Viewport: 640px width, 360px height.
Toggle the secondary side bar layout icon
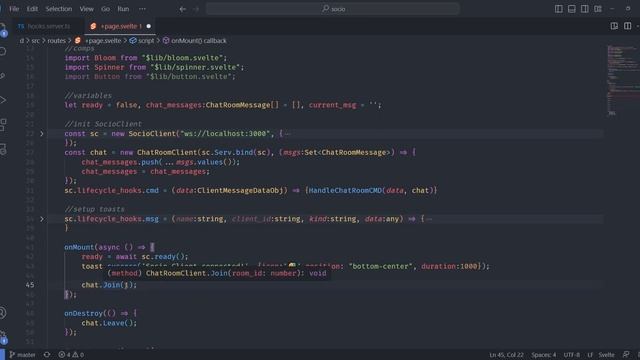click(585, 9)
